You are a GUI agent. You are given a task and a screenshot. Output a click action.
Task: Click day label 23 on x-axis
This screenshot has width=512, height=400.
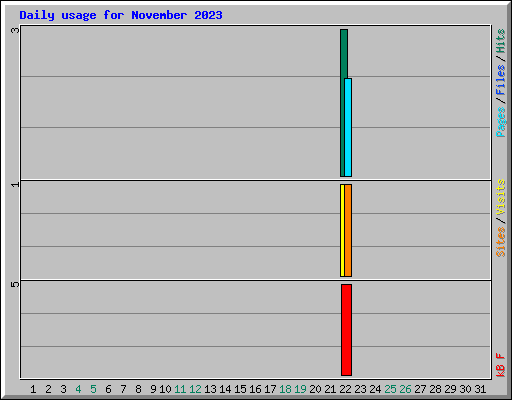[360, 389]
